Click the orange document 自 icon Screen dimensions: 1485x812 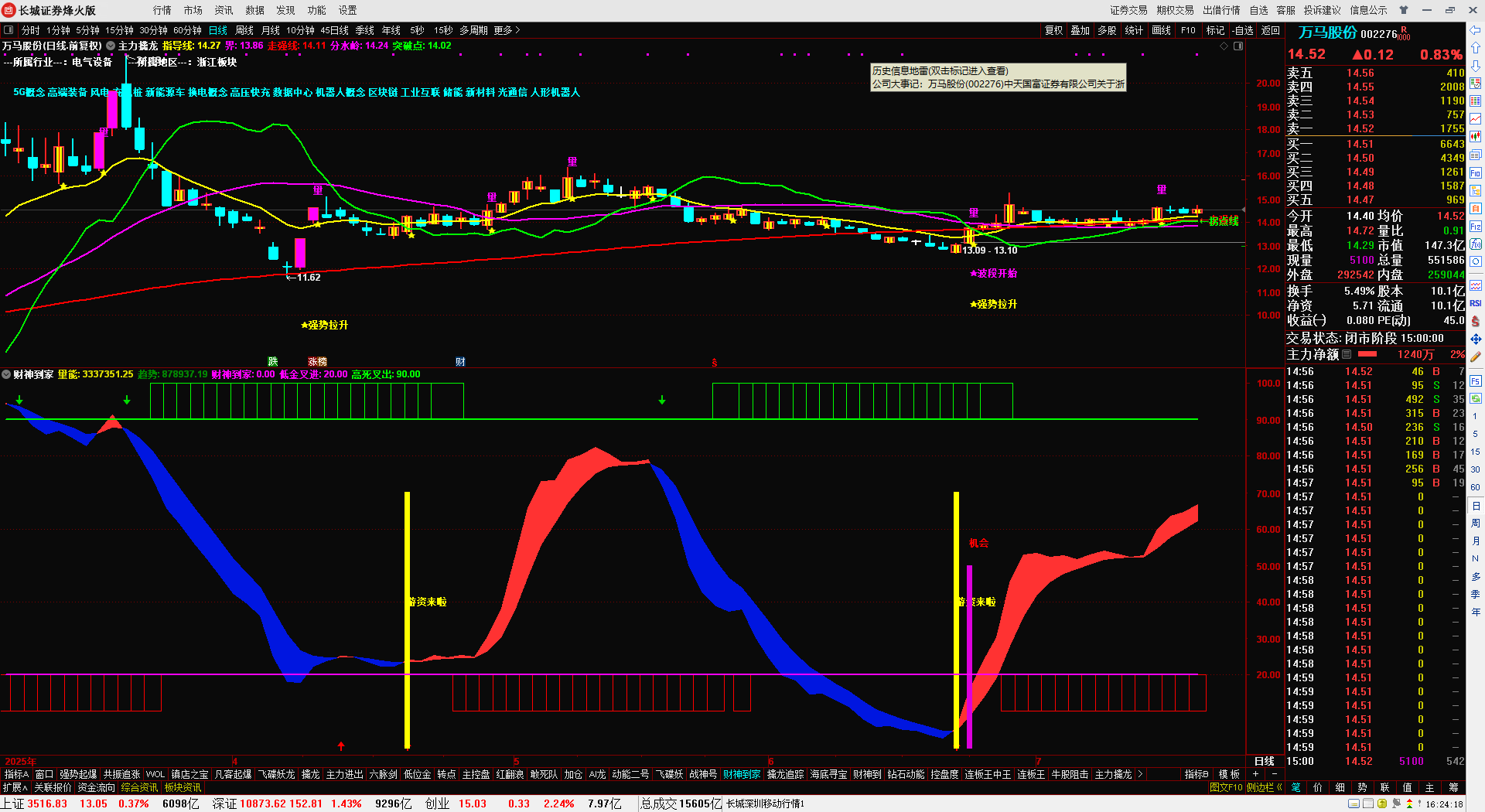1476,209
